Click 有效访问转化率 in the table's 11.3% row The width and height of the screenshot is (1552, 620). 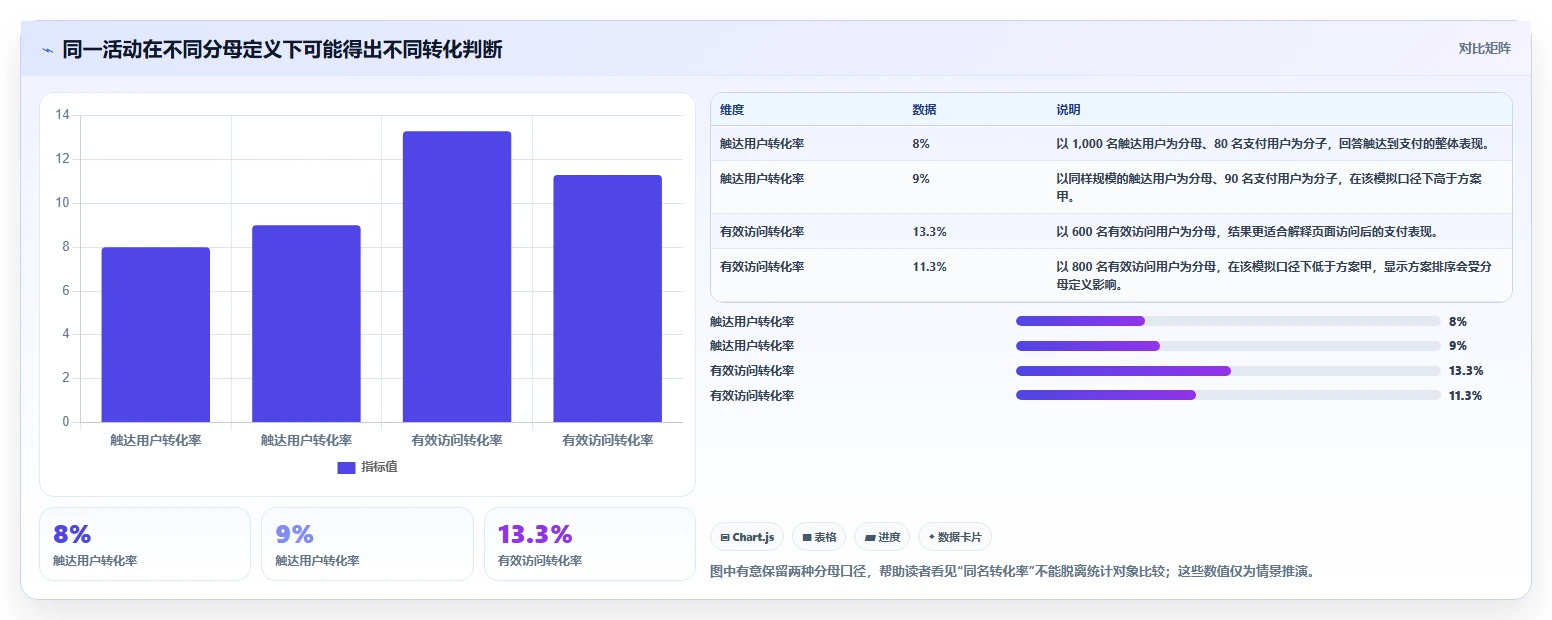[762, 267]
